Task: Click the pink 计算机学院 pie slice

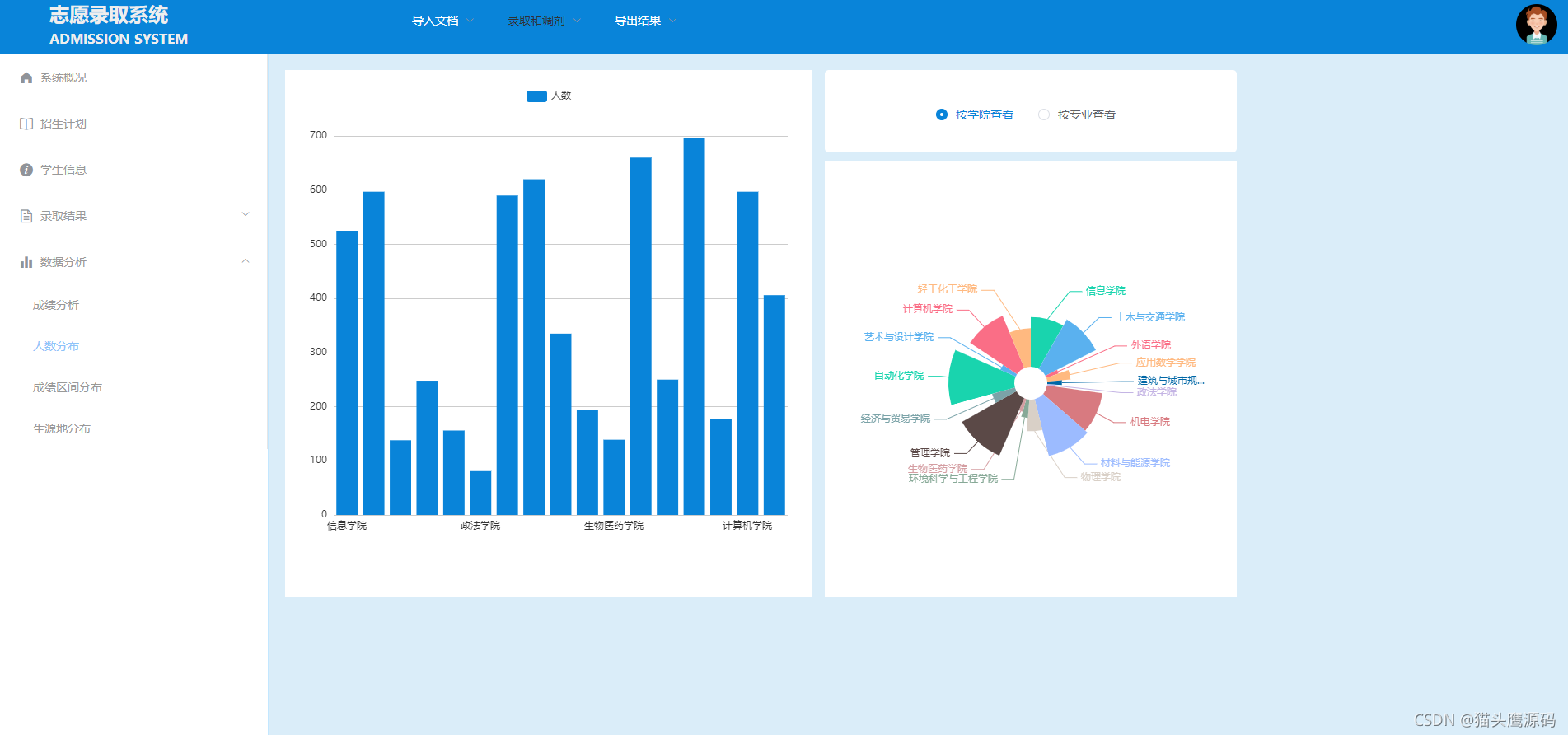Action: coord(999,343)
